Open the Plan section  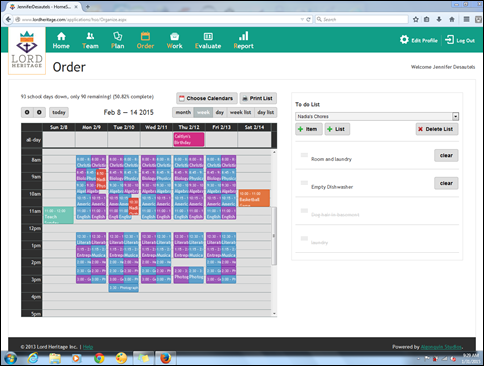[118, 40]
